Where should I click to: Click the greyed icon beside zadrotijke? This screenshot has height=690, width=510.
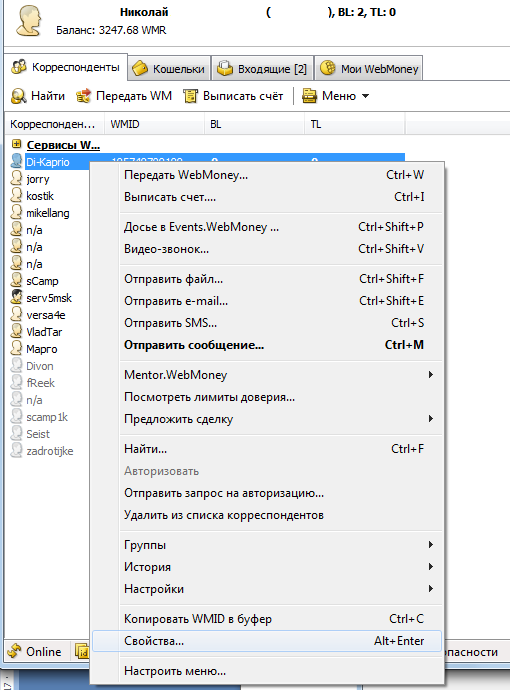(x=16, y=451)
